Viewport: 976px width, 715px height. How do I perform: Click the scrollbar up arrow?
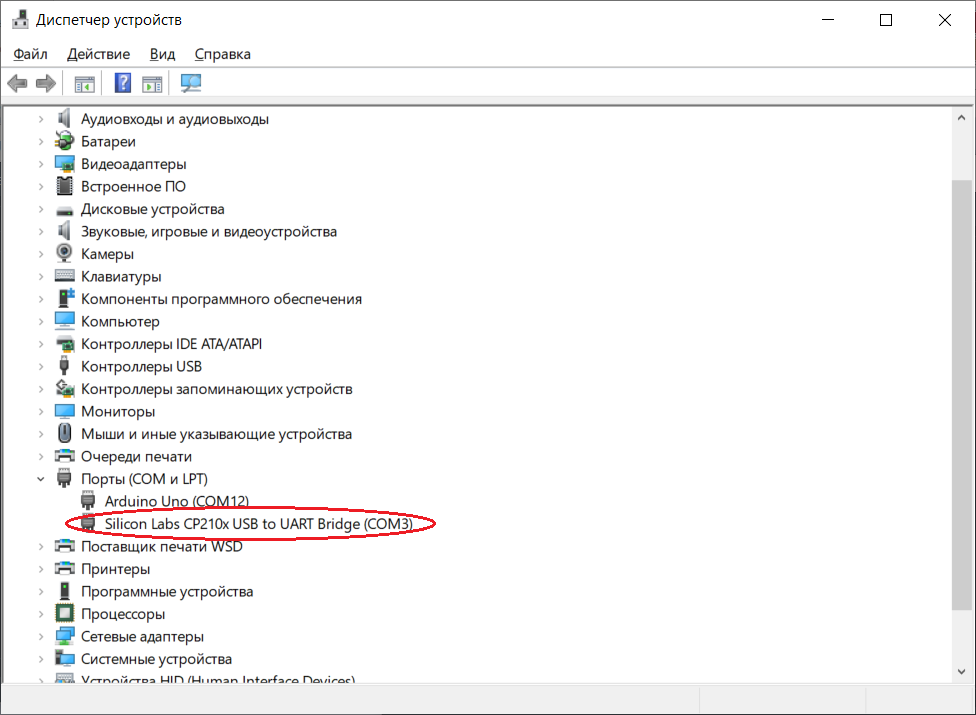tap(962, 117)
